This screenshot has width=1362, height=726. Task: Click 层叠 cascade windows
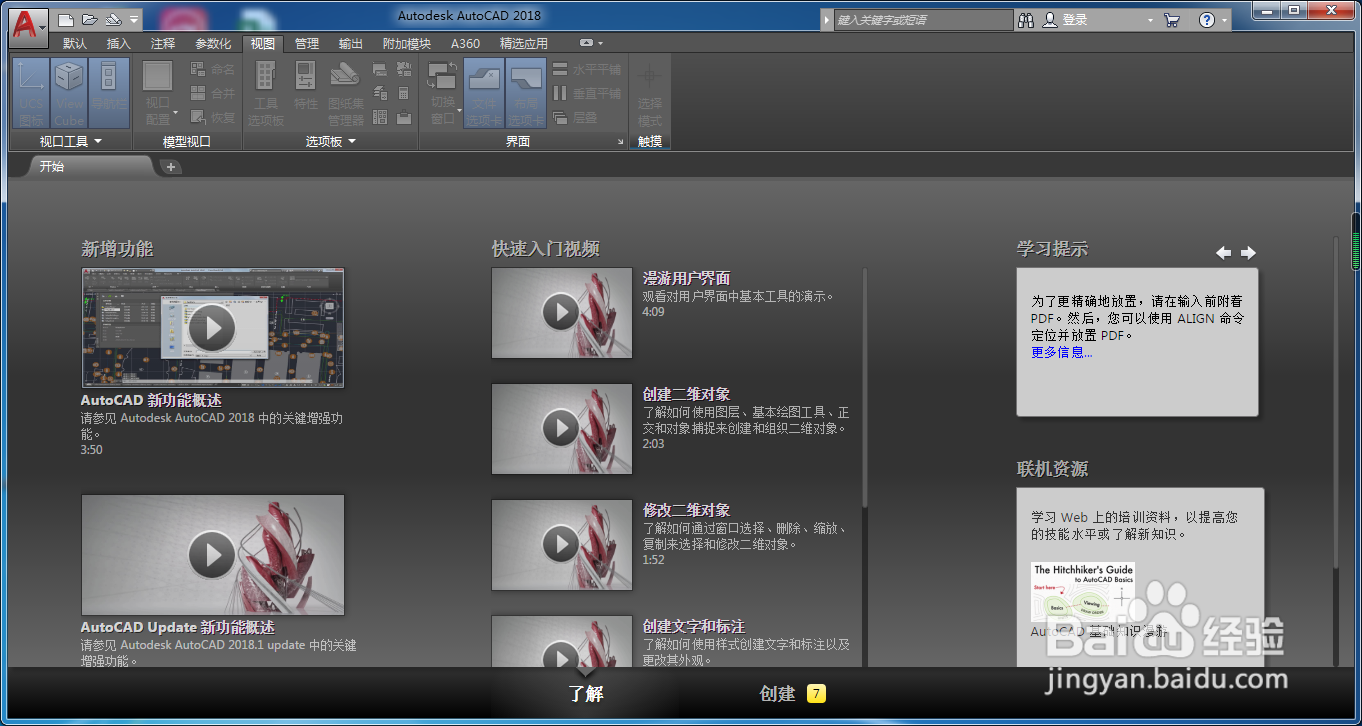575,117
